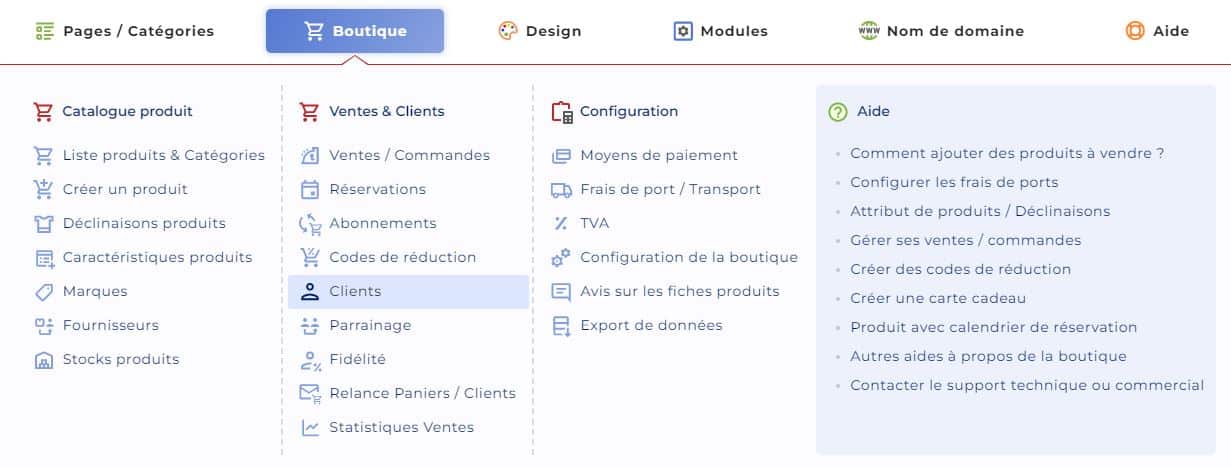Follow the link Contacter le support technique ou commercial
Image resolution: width=1231 pixels, height=468 pixels.
[1027, 385]
